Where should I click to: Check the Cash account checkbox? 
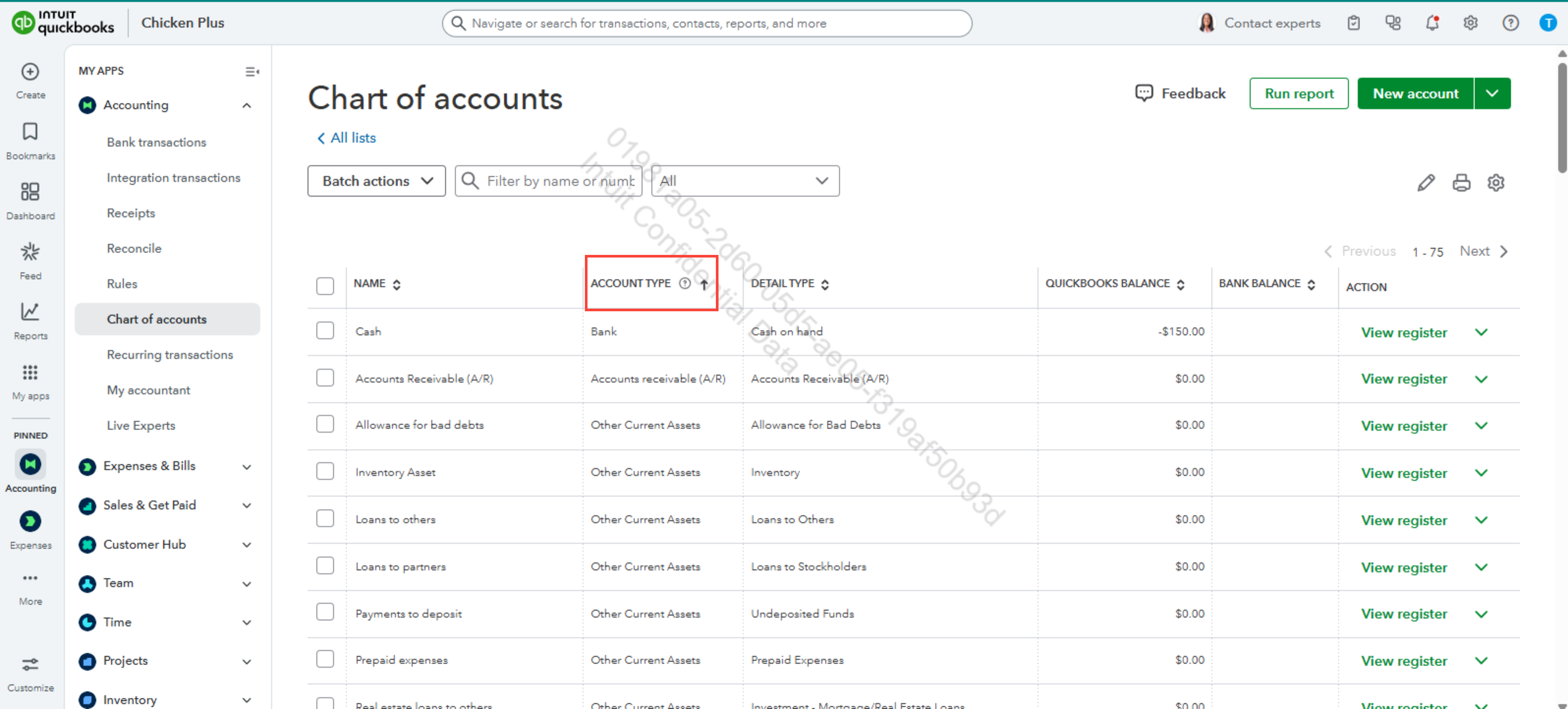[x=325, y=331]
